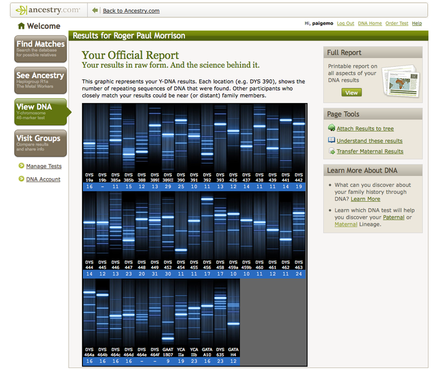Click the Learn More About DNA panel header
Viewport: 445px width, 375px height.
tap(373, 170)
